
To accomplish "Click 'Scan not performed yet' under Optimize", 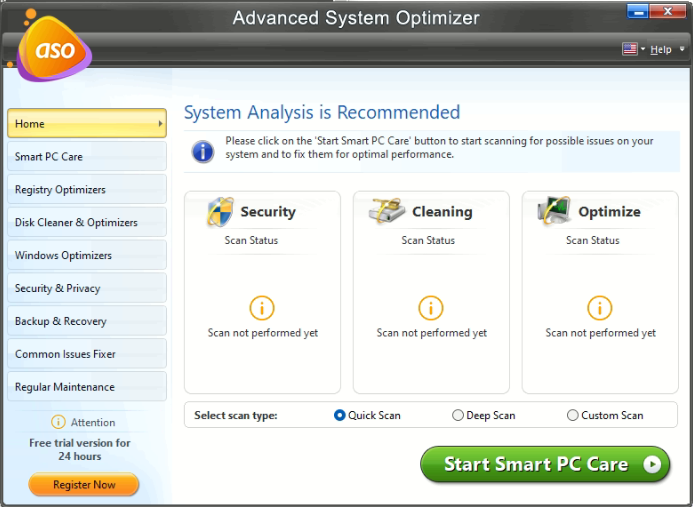I will [600, 333].
